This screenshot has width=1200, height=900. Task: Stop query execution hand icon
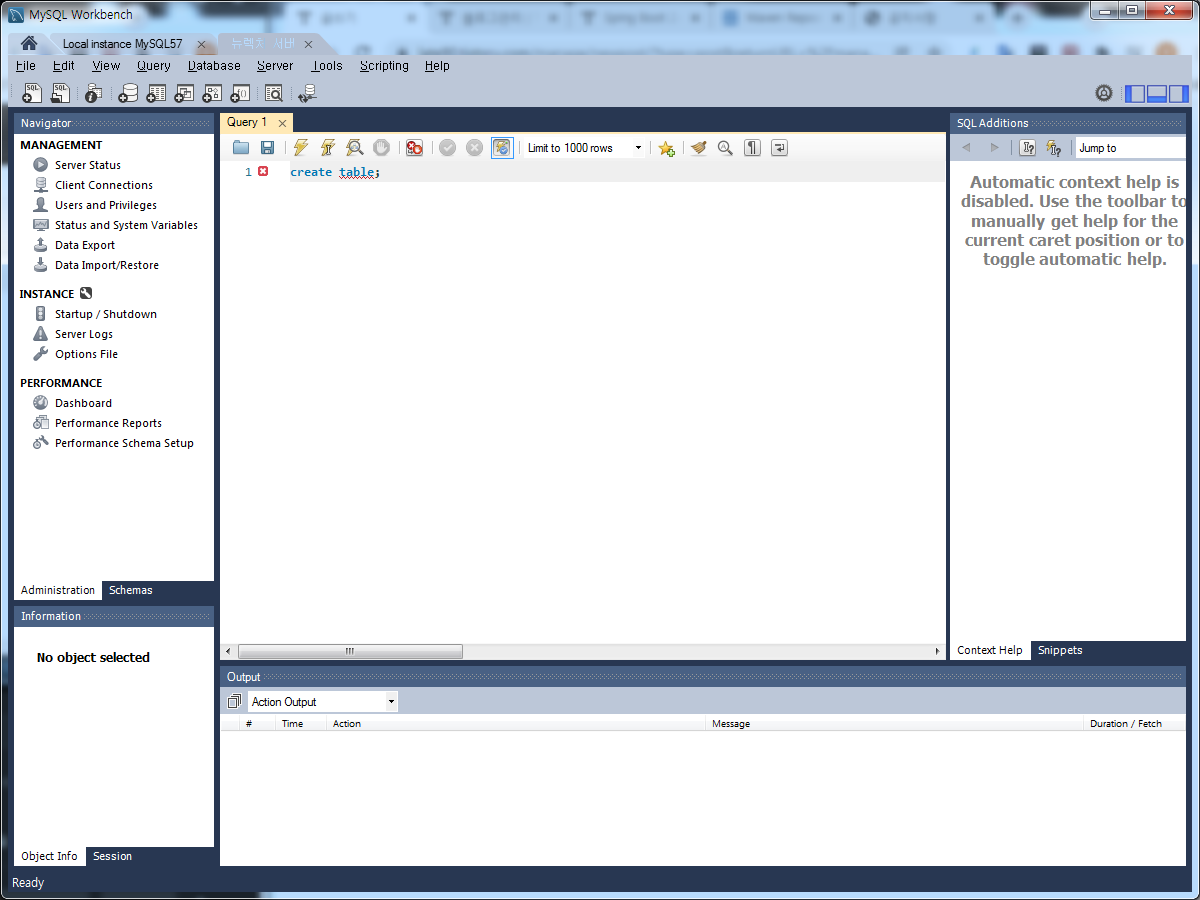point(381,148)
